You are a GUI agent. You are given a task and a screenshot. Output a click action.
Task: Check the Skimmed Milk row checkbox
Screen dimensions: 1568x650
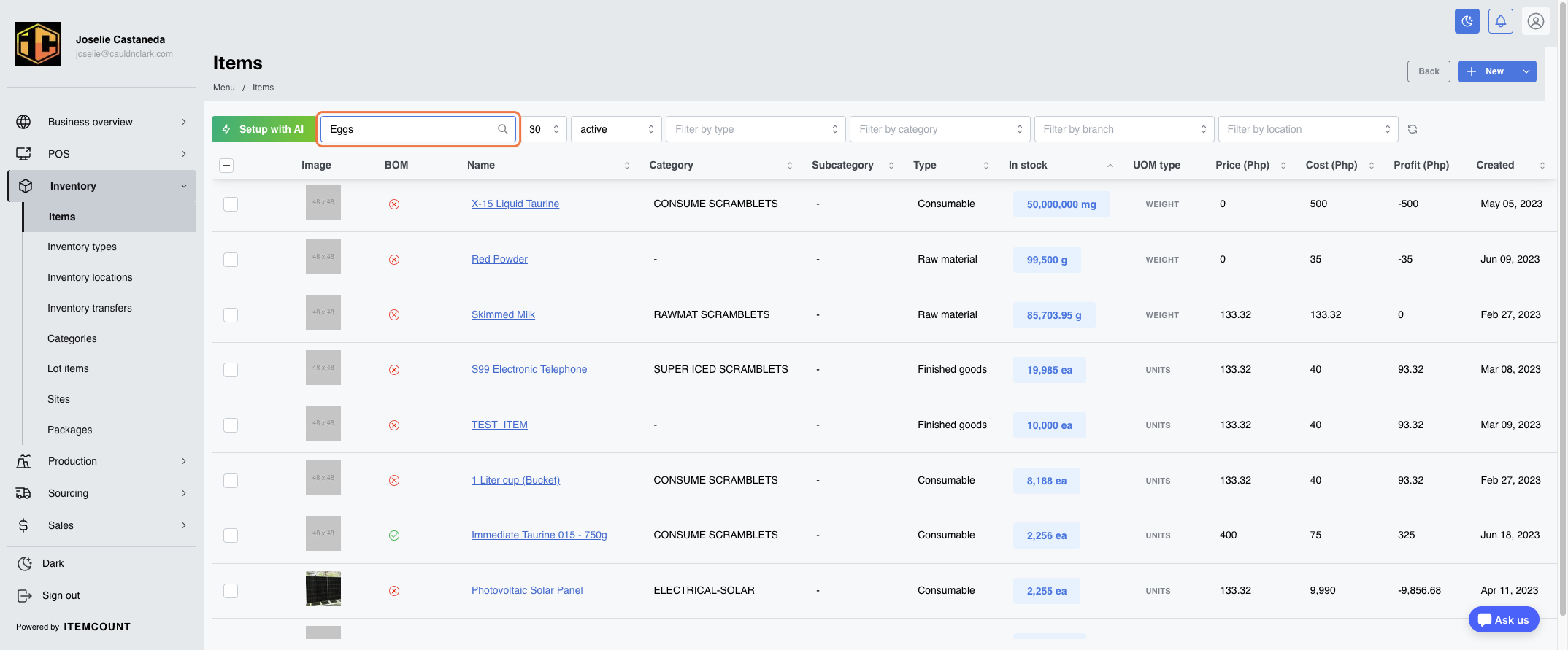click(x=231, y=315)
